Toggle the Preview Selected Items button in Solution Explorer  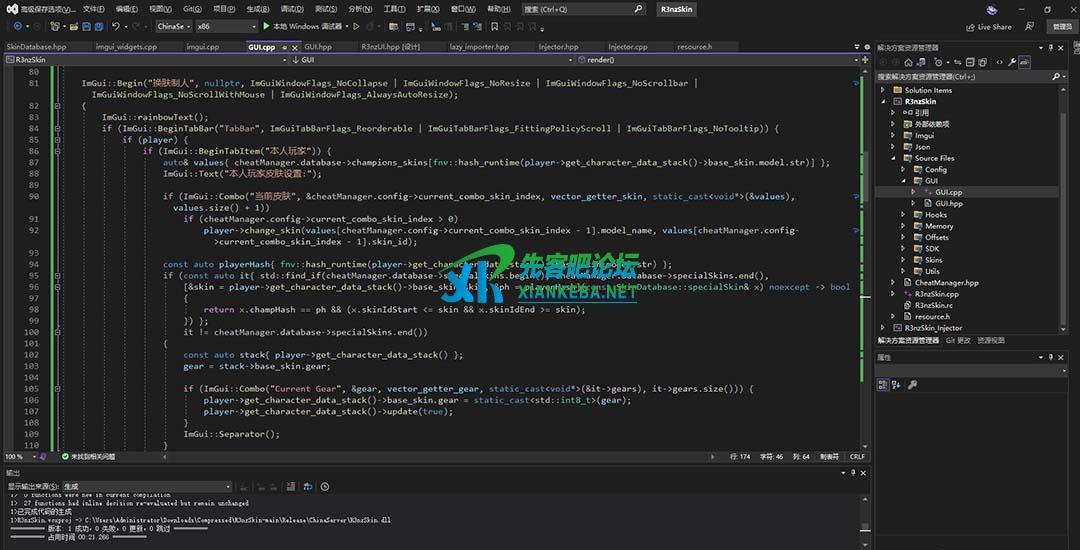[x=1026, y=62]
